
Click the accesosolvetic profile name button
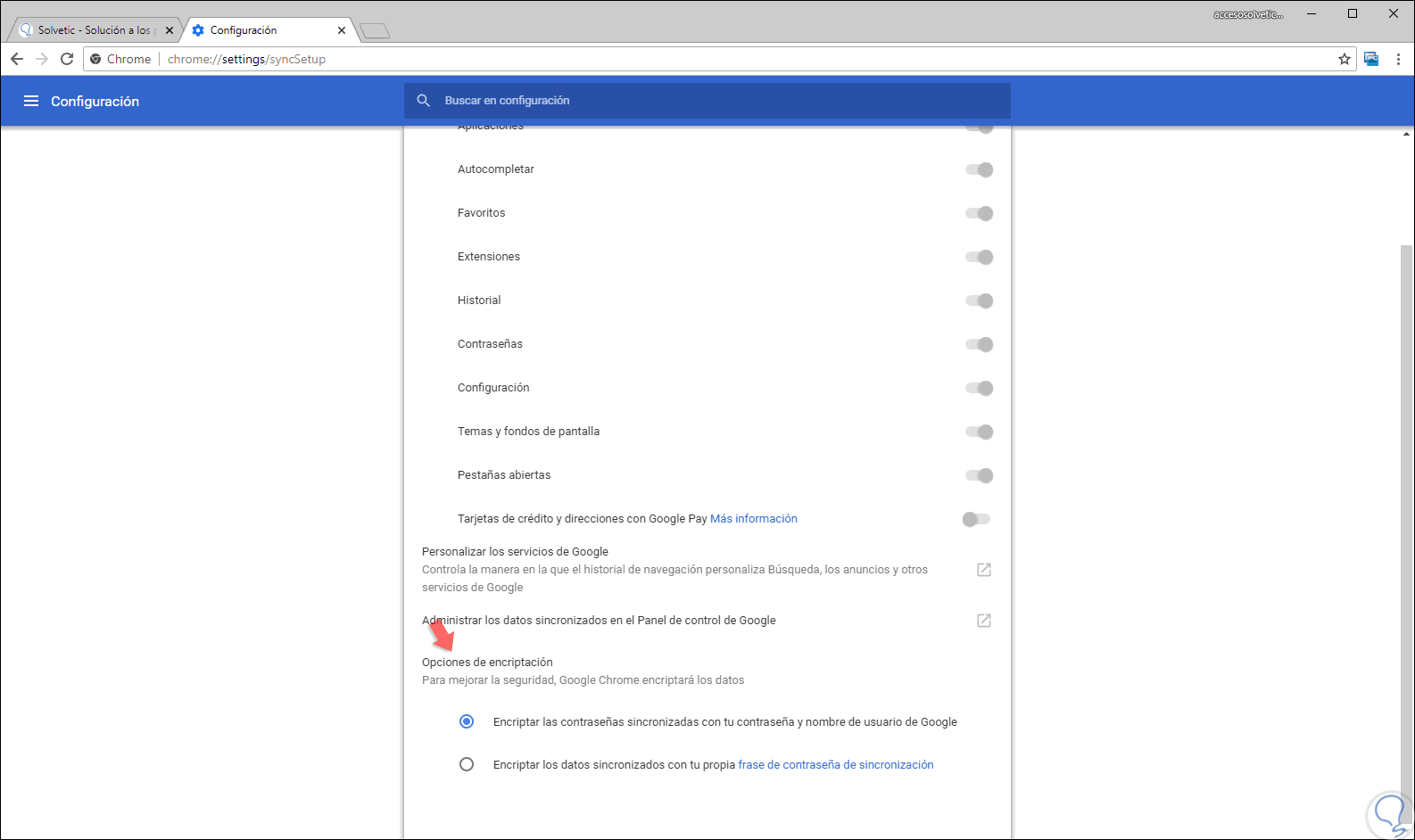pos(1248,14)
